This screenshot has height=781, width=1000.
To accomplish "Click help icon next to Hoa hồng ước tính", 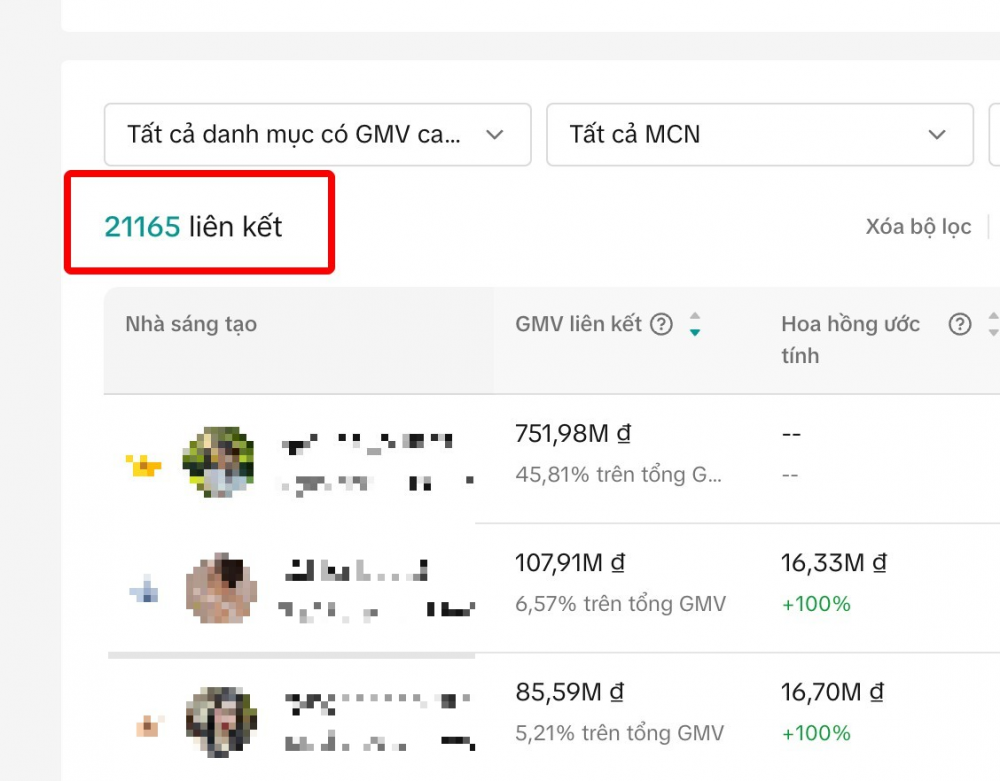I will pos(960,324).
